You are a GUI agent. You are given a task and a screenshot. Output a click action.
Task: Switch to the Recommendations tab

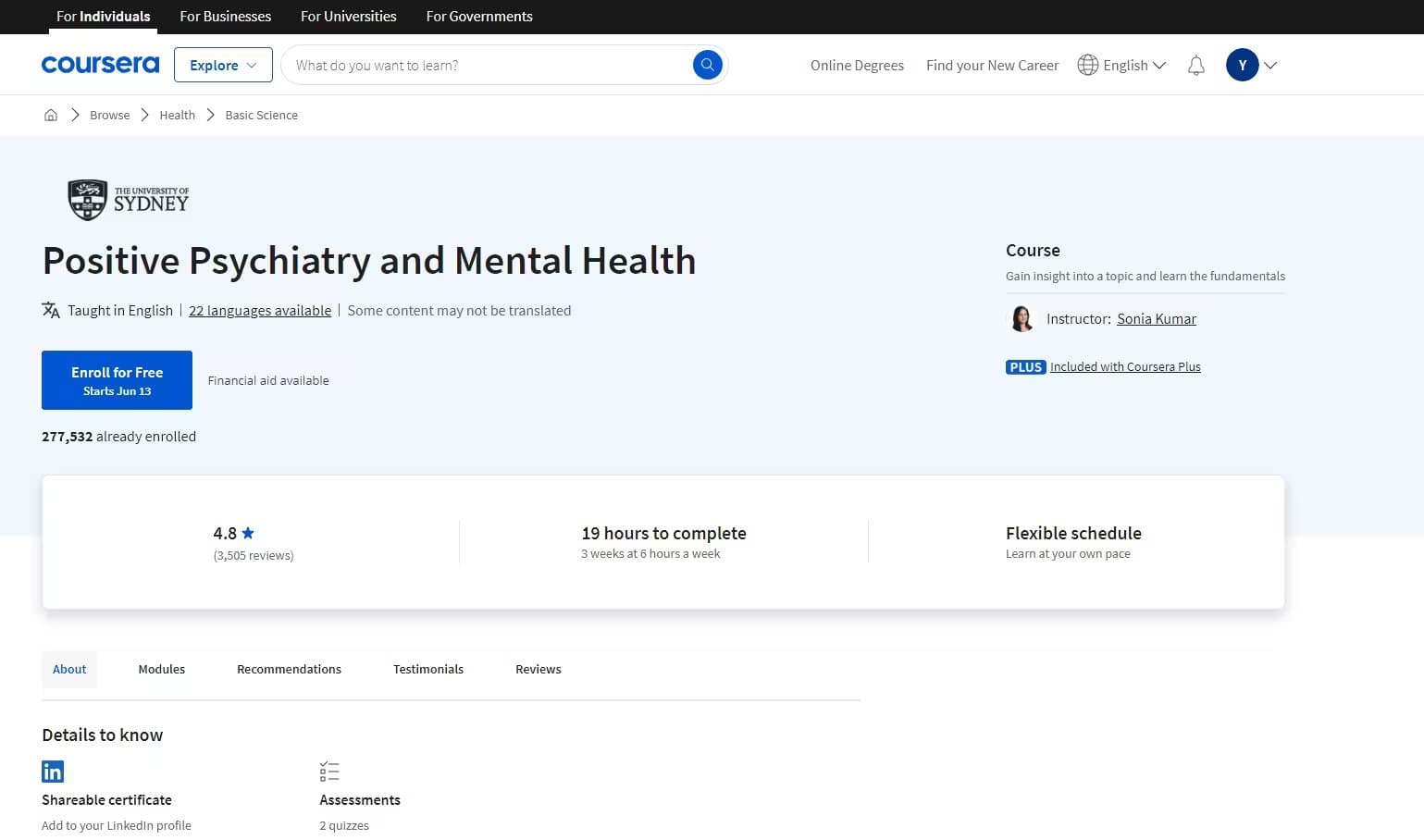click(289, 669)
